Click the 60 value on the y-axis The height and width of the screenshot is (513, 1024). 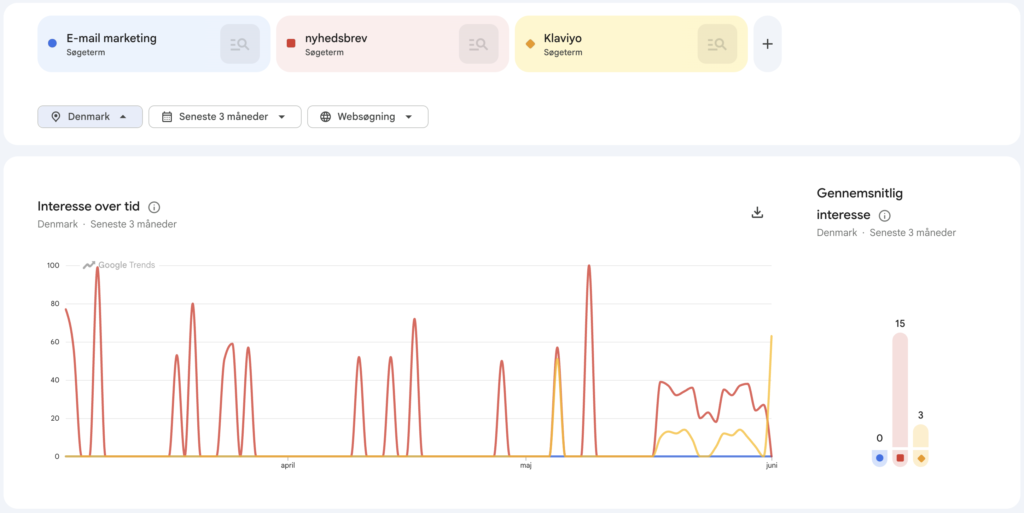(x=56, y=342)
